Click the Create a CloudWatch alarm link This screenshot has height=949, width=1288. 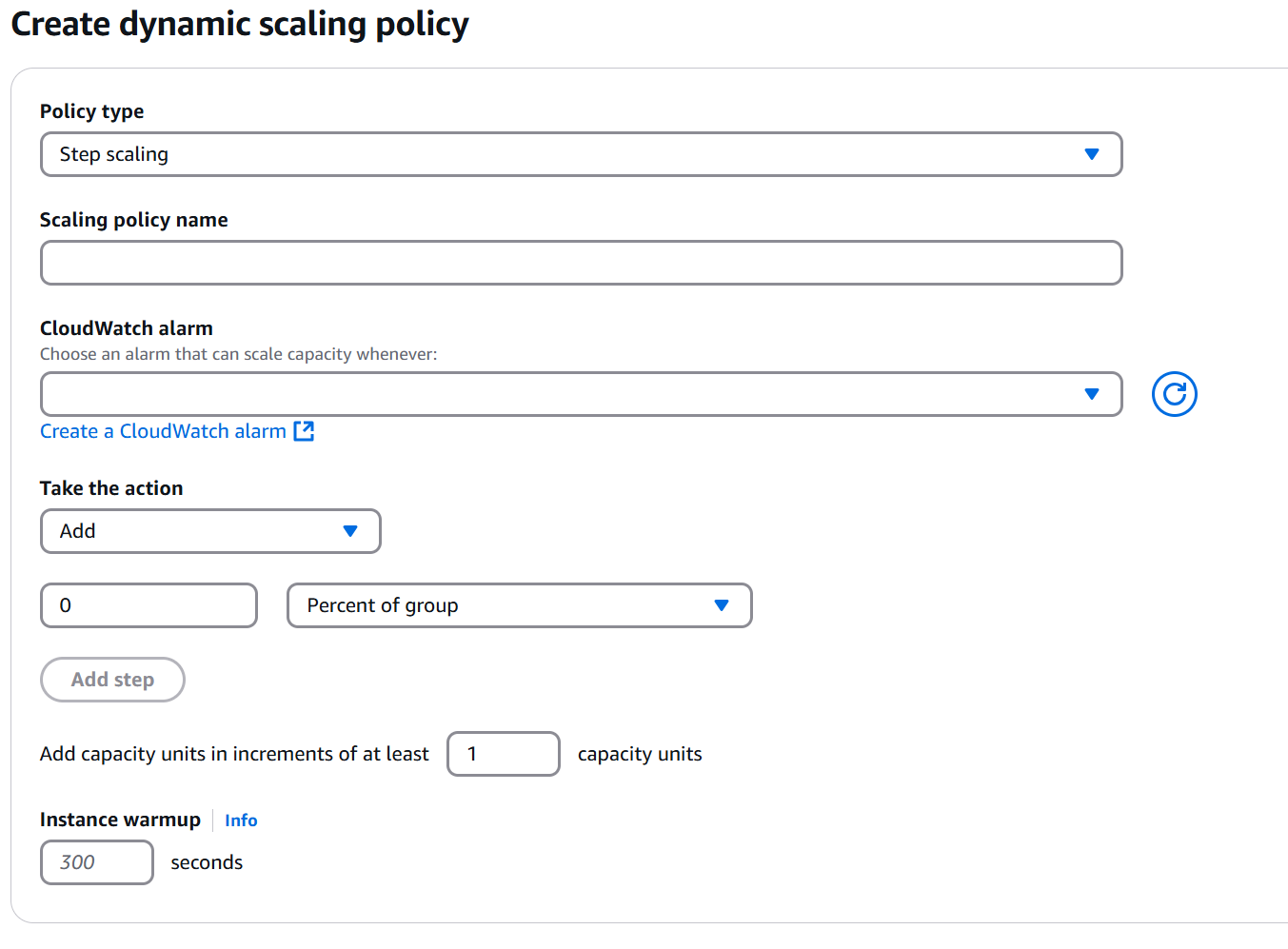[163, 431]
